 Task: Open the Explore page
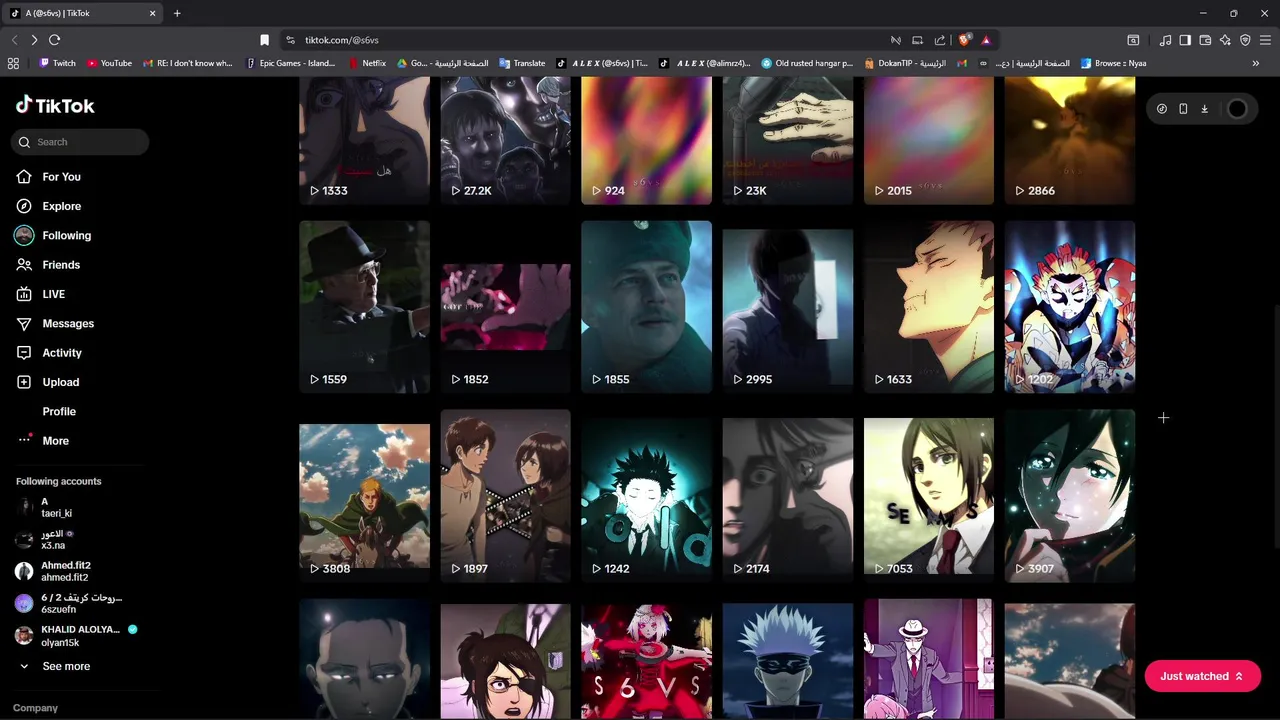49,206
